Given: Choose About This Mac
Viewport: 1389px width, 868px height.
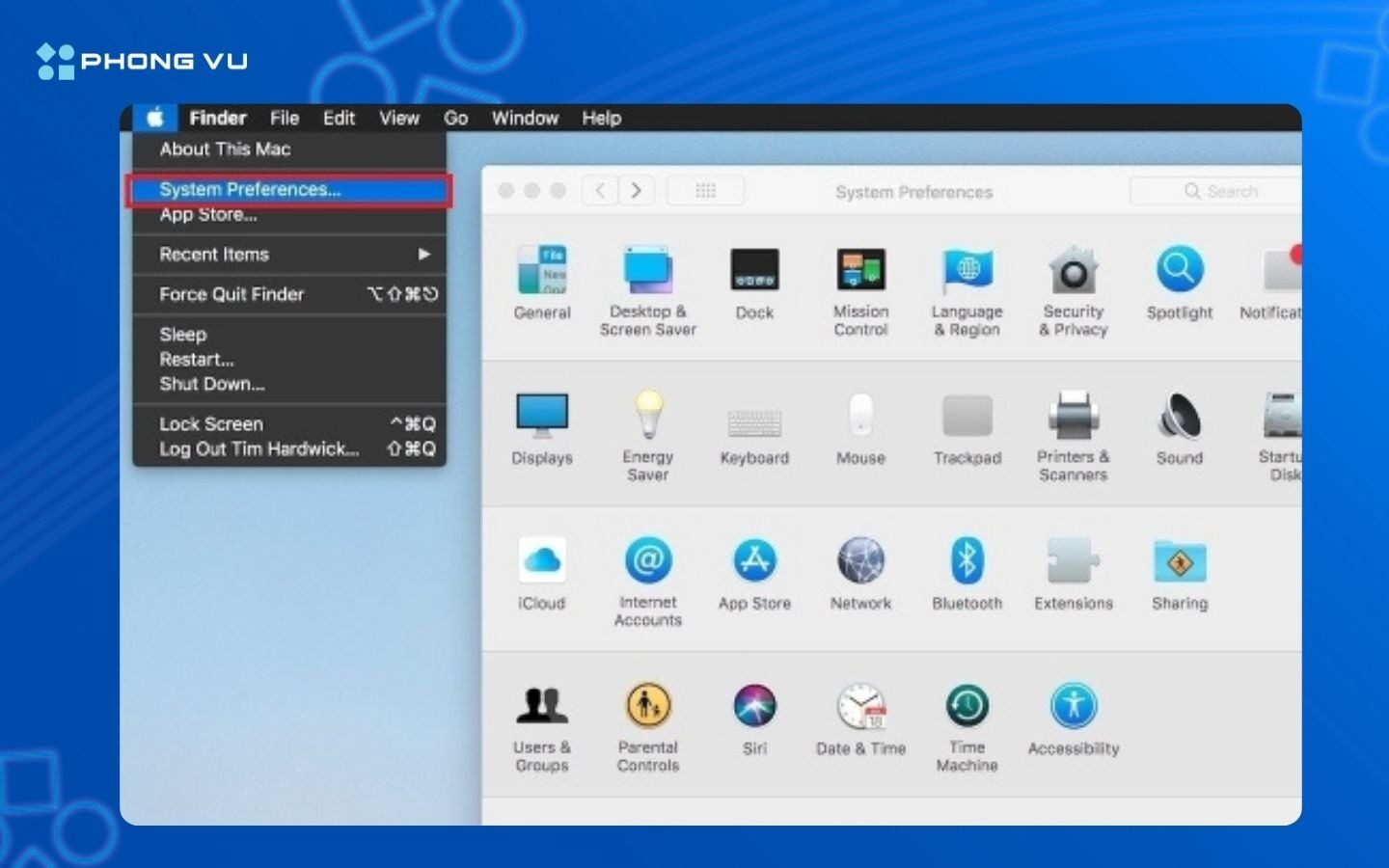Looking at the screenshot, I should [x=289, y=149].
